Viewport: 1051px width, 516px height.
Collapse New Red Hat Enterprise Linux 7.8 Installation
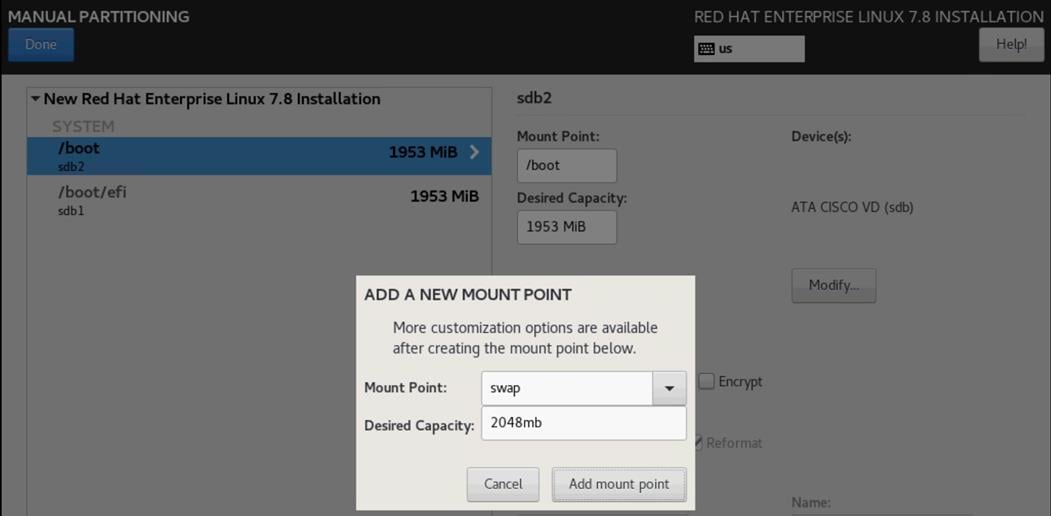coord(36,99)
